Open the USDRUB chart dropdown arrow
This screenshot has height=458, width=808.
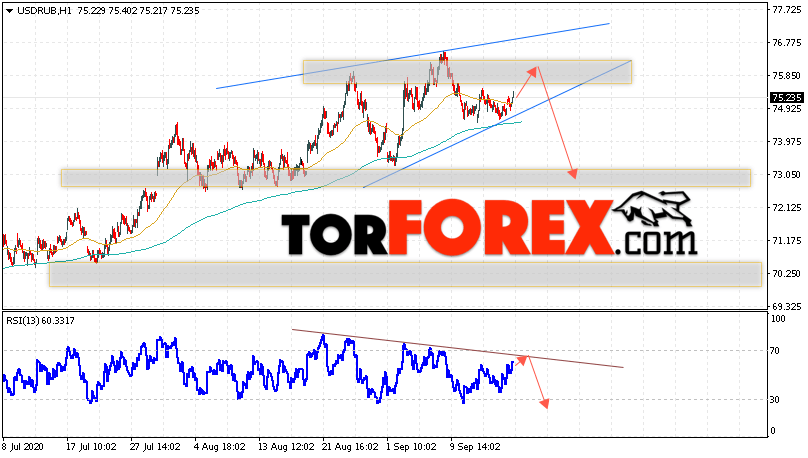9,11
